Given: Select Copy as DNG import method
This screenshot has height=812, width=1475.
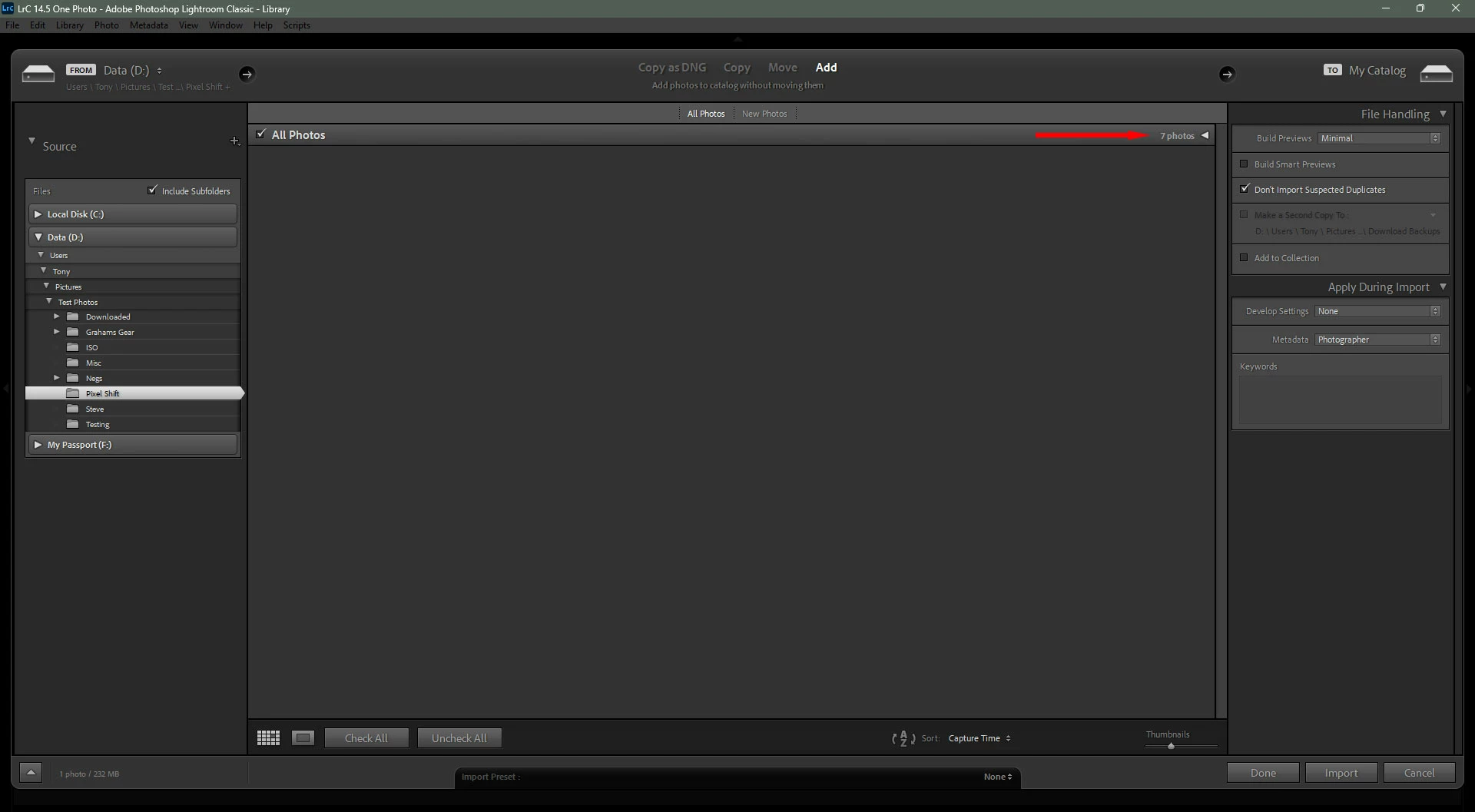Looking at the screenshot, I should (x=671, y=68).
